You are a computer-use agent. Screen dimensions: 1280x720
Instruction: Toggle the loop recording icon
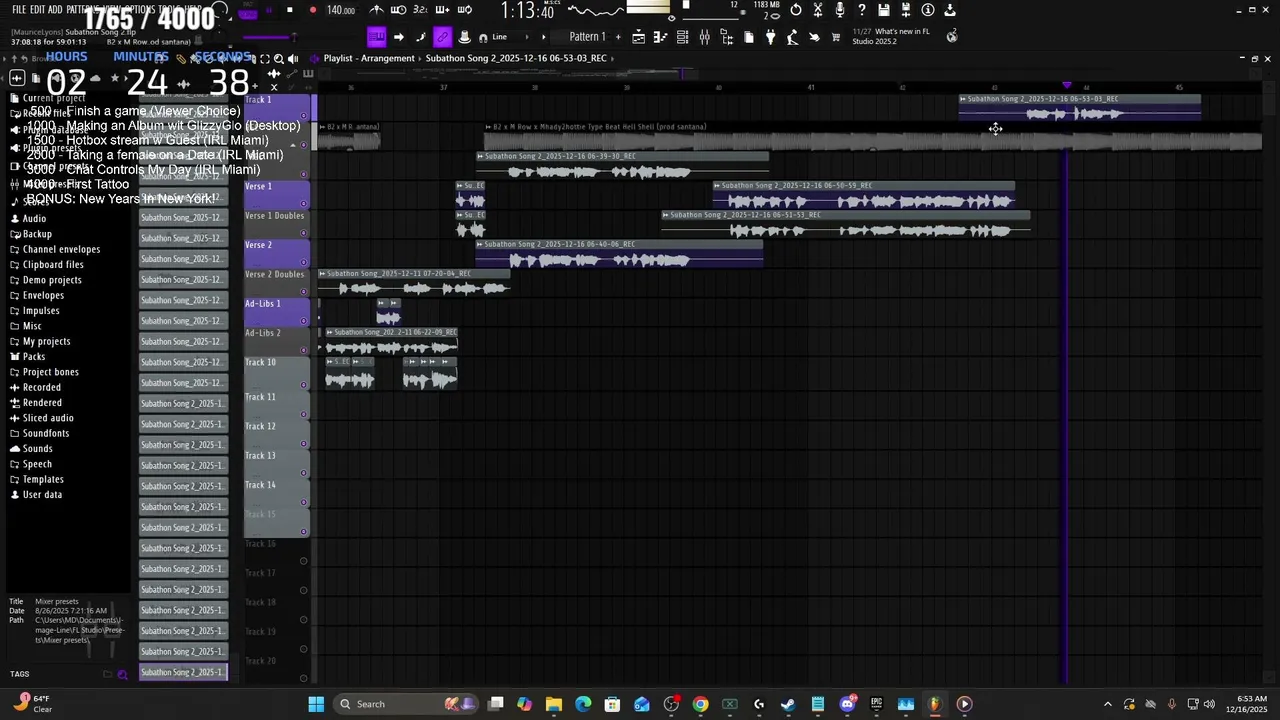pyautogui.click(x=465, y=10)
